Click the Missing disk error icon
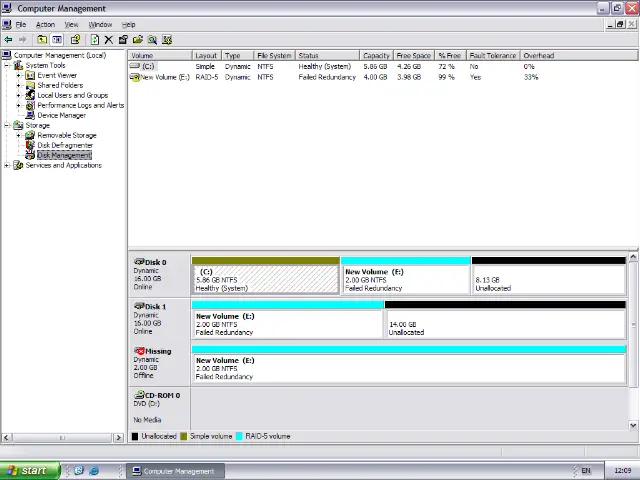640x480 pixels. click(139, 351)
